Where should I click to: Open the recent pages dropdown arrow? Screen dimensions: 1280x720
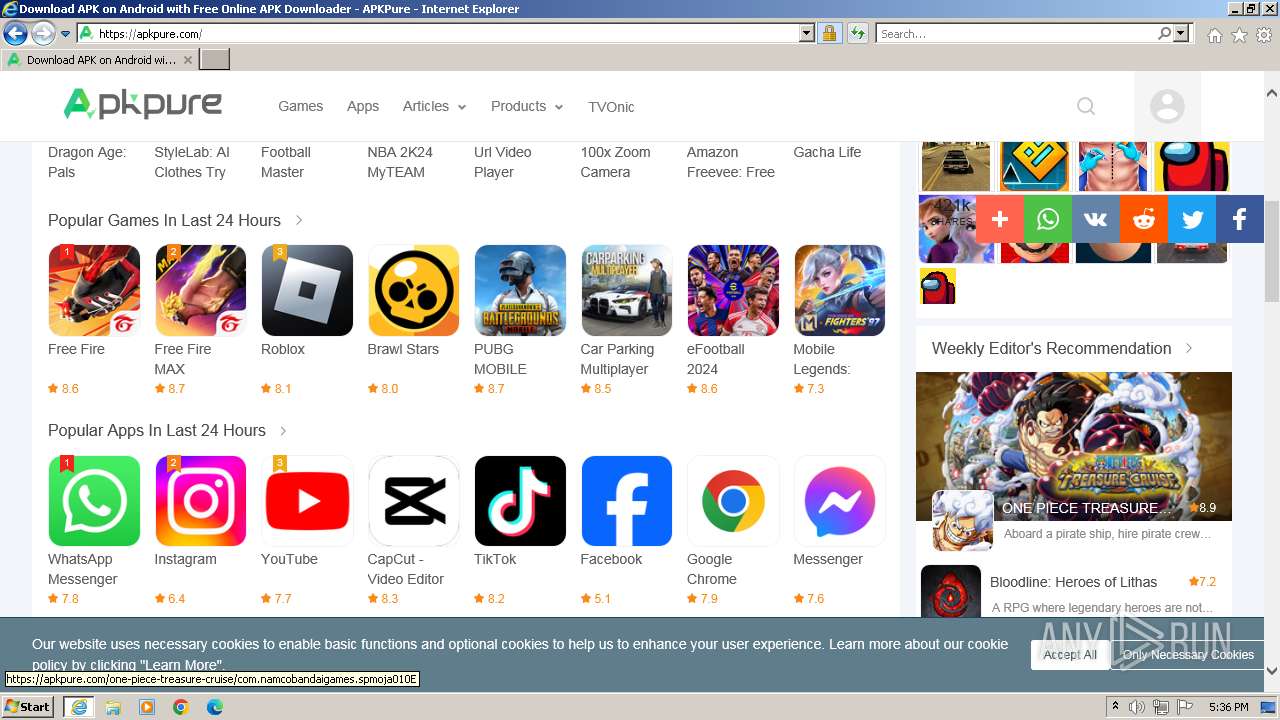click(65, 34)
